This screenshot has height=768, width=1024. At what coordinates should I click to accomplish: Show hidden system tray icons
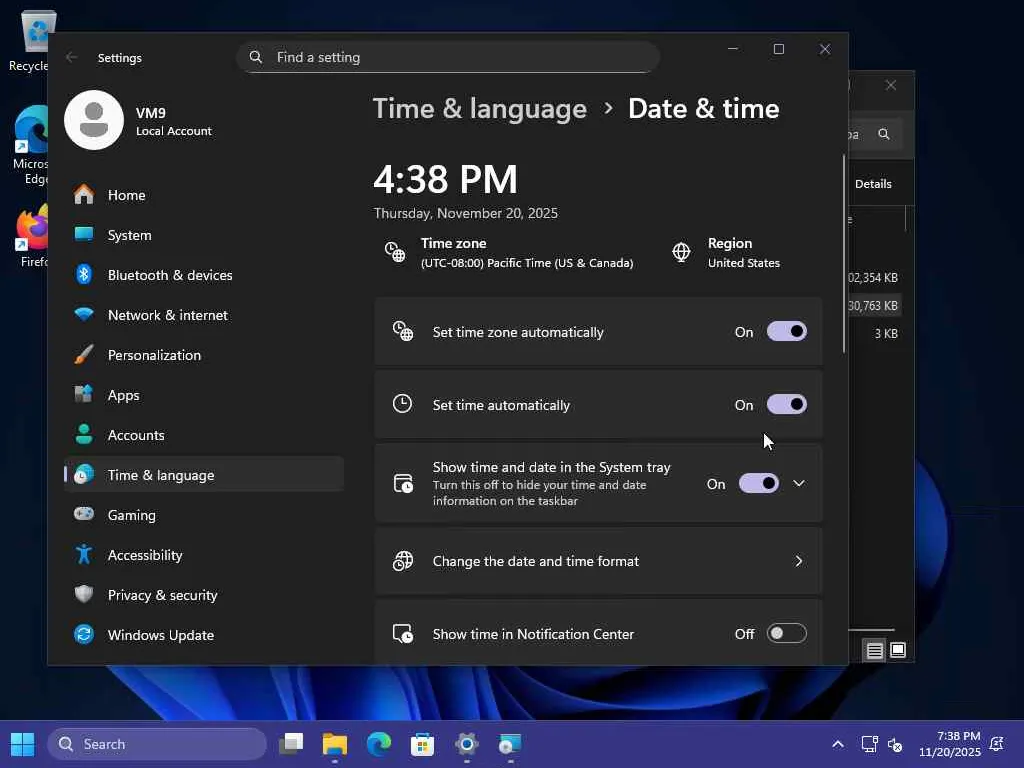[838, 744]
